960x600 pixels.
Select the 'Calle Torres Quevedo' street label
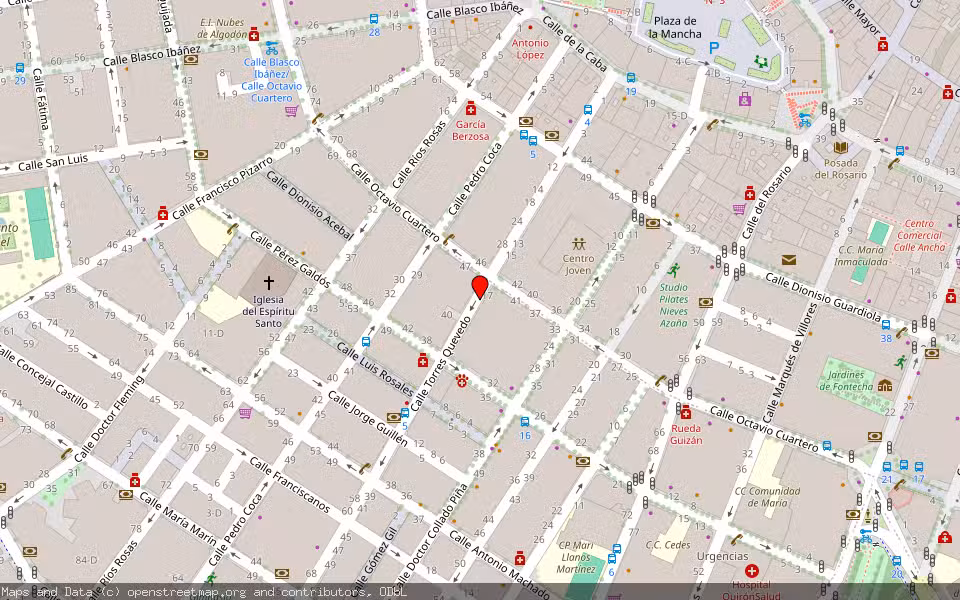(x=439, y=364)
